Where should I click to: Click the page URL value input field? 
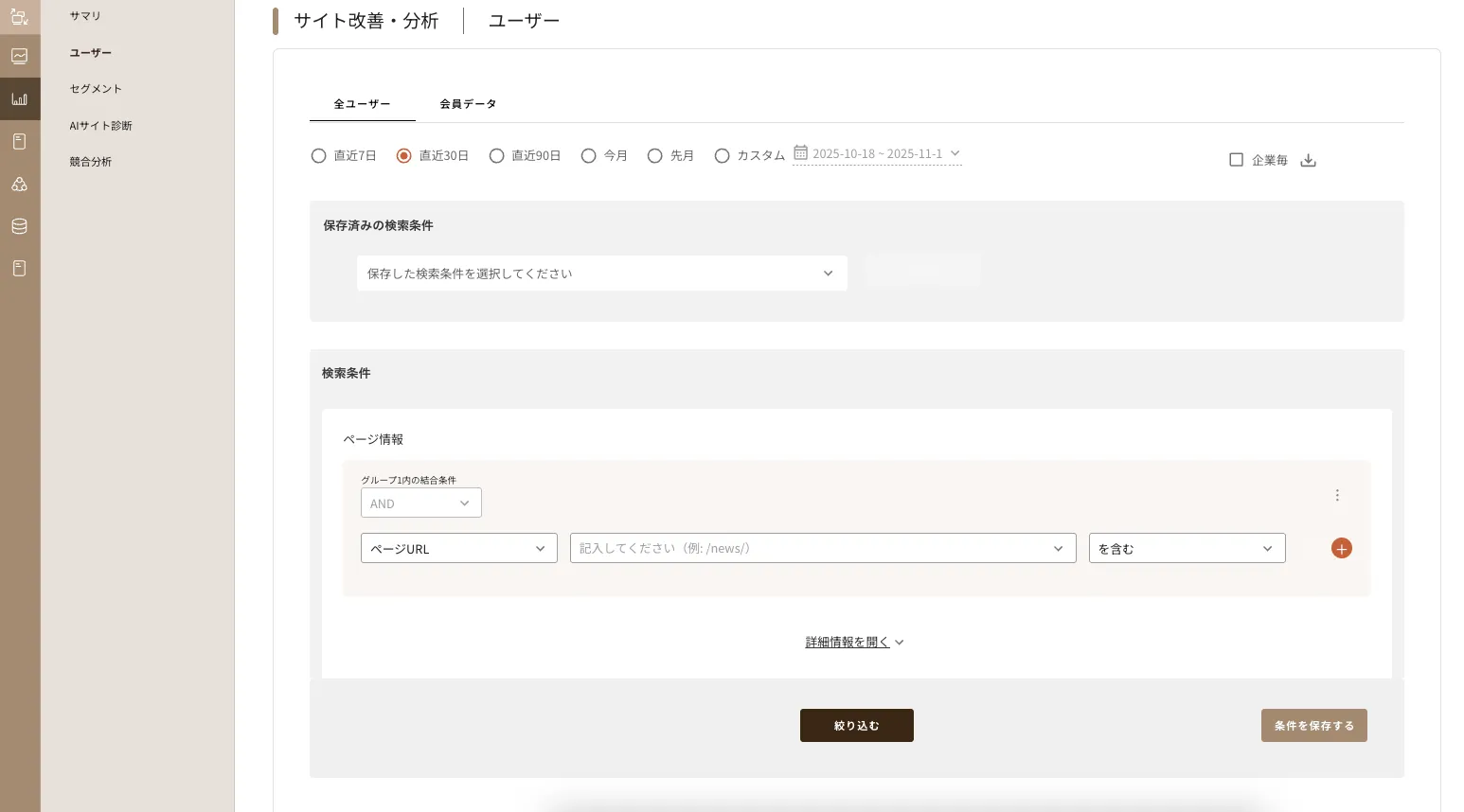pos(812,549)
